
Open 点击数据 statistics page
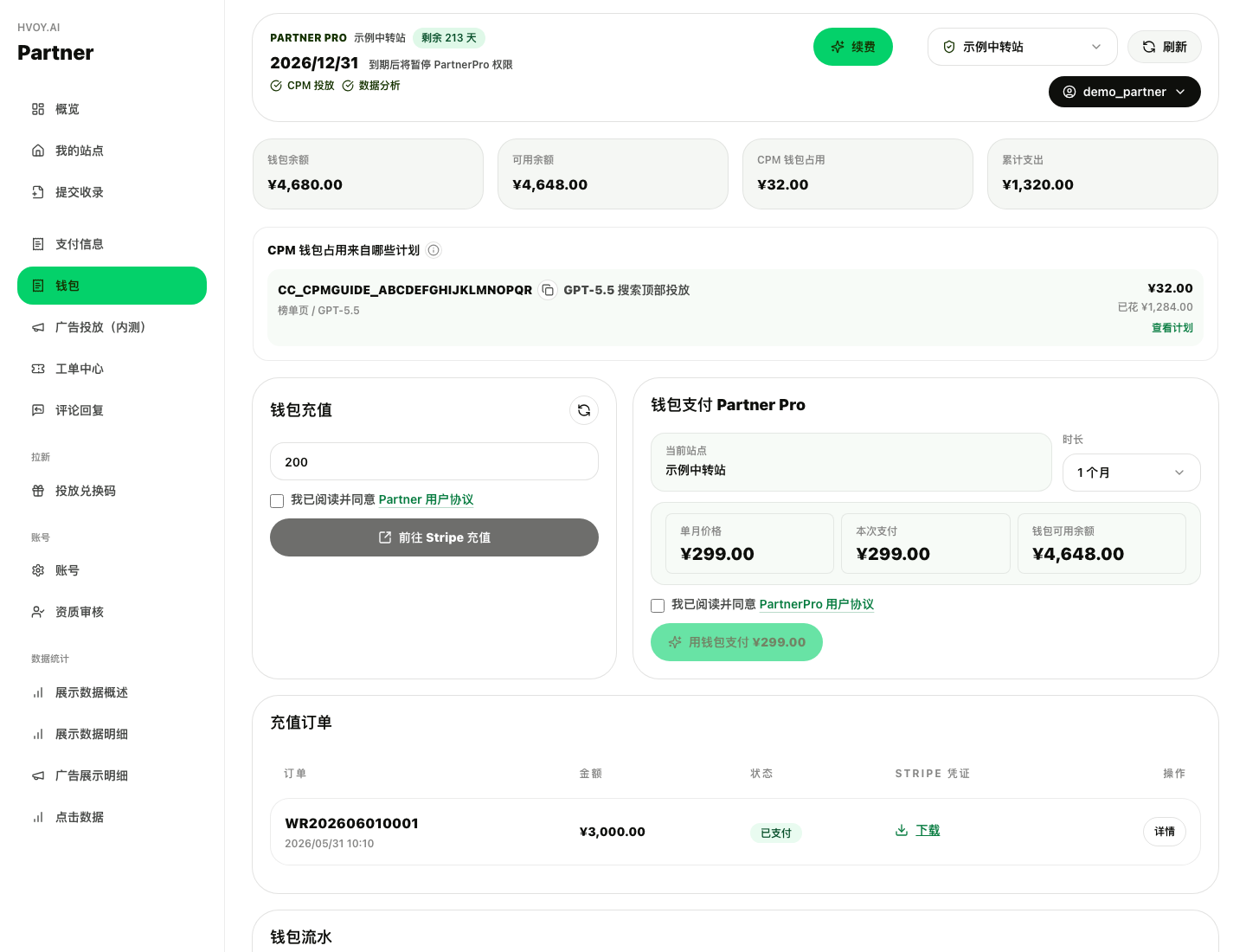tap(112, 817)
